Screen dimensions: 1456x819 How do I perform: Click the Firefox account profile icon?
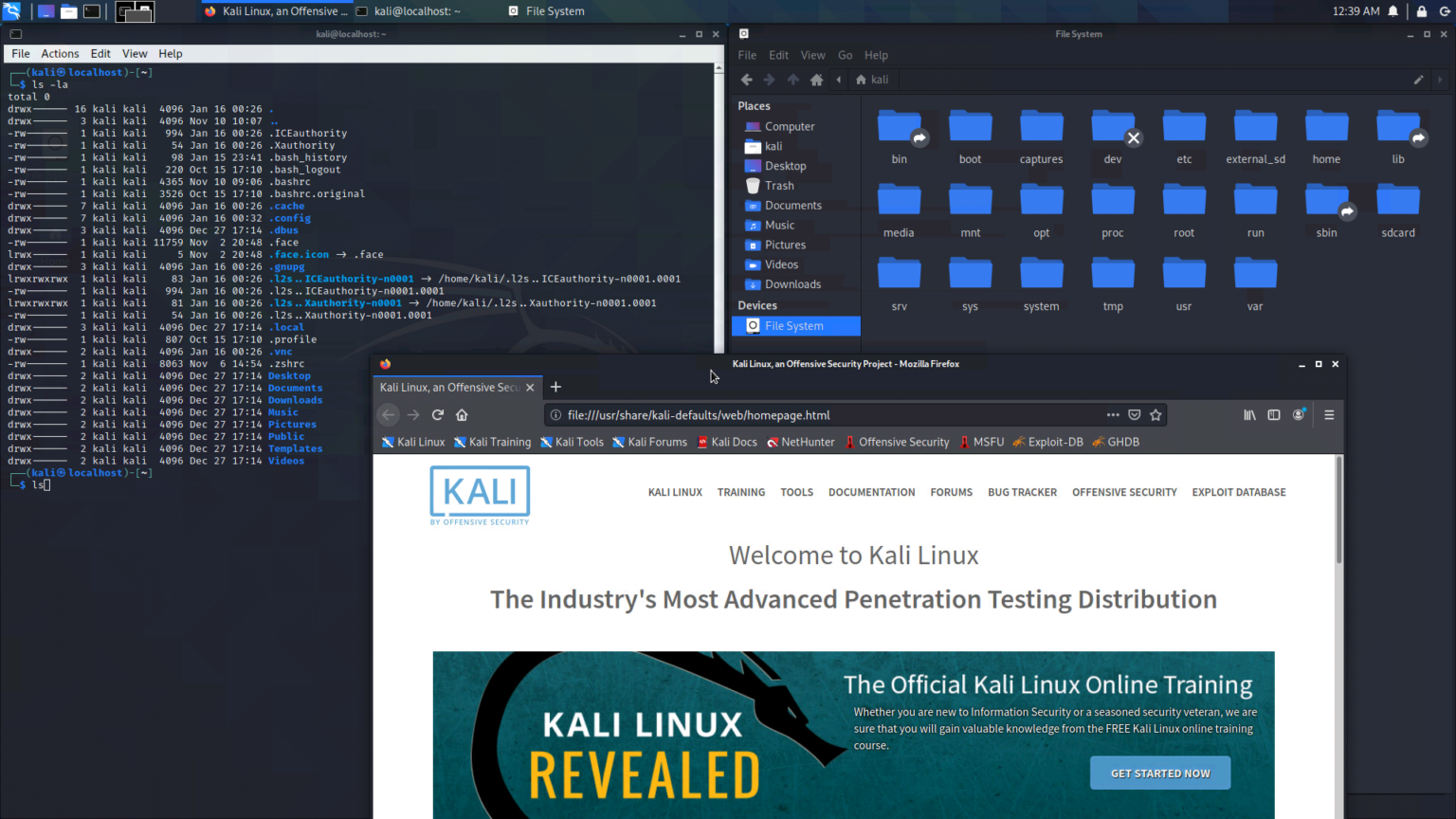click(x=1299, y=414)
